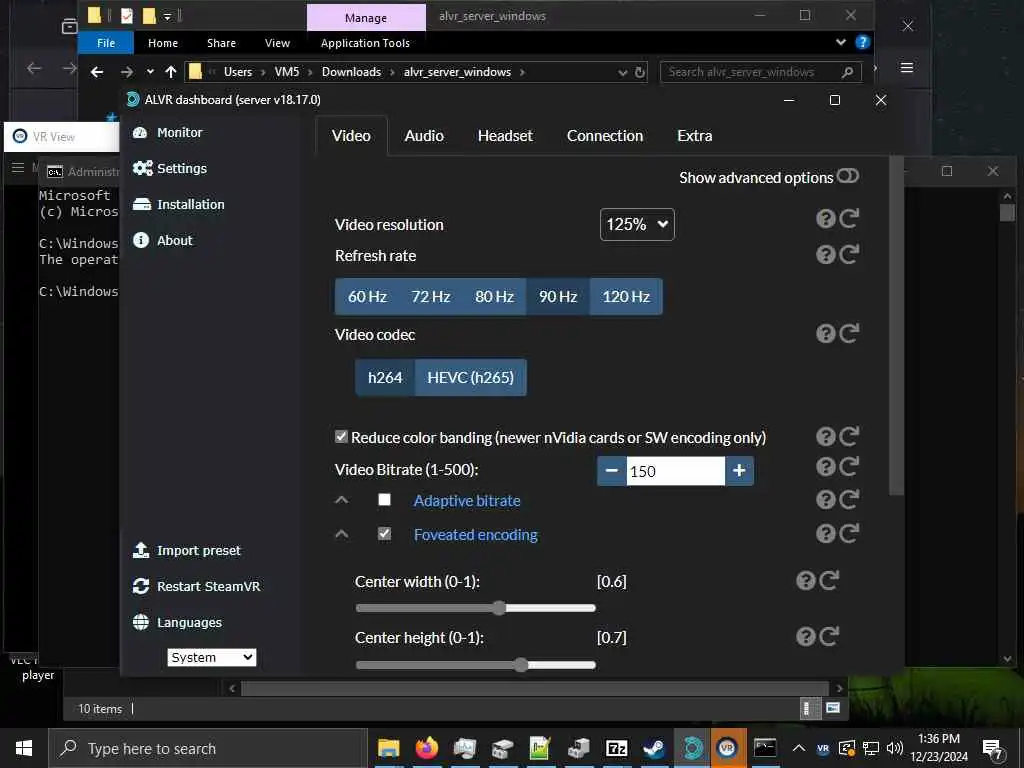Screen dimensions: 1024x768
Task: Open the About page
Action: 162,240
